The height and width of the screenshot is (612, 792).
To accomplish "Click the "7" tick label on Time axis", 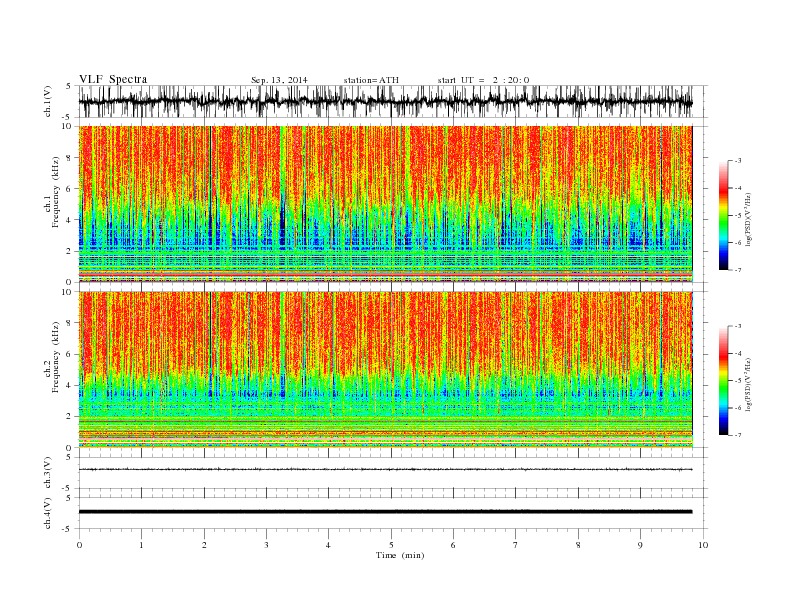I will click(516, 545).
